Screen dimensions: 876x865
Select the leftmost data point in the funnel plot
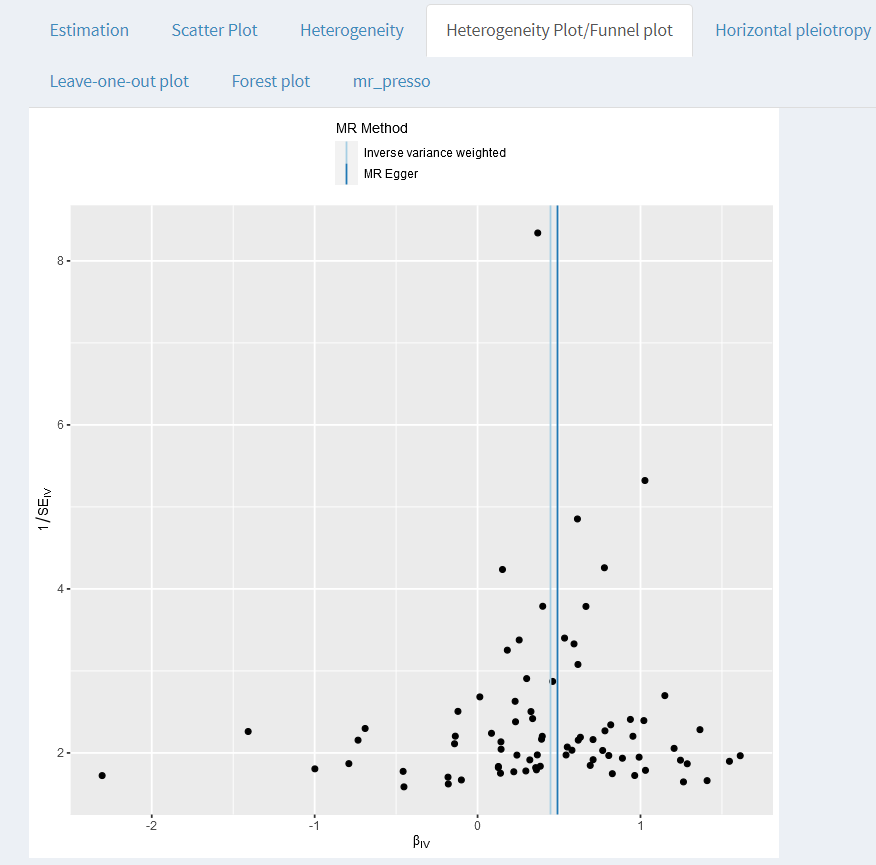102,776
